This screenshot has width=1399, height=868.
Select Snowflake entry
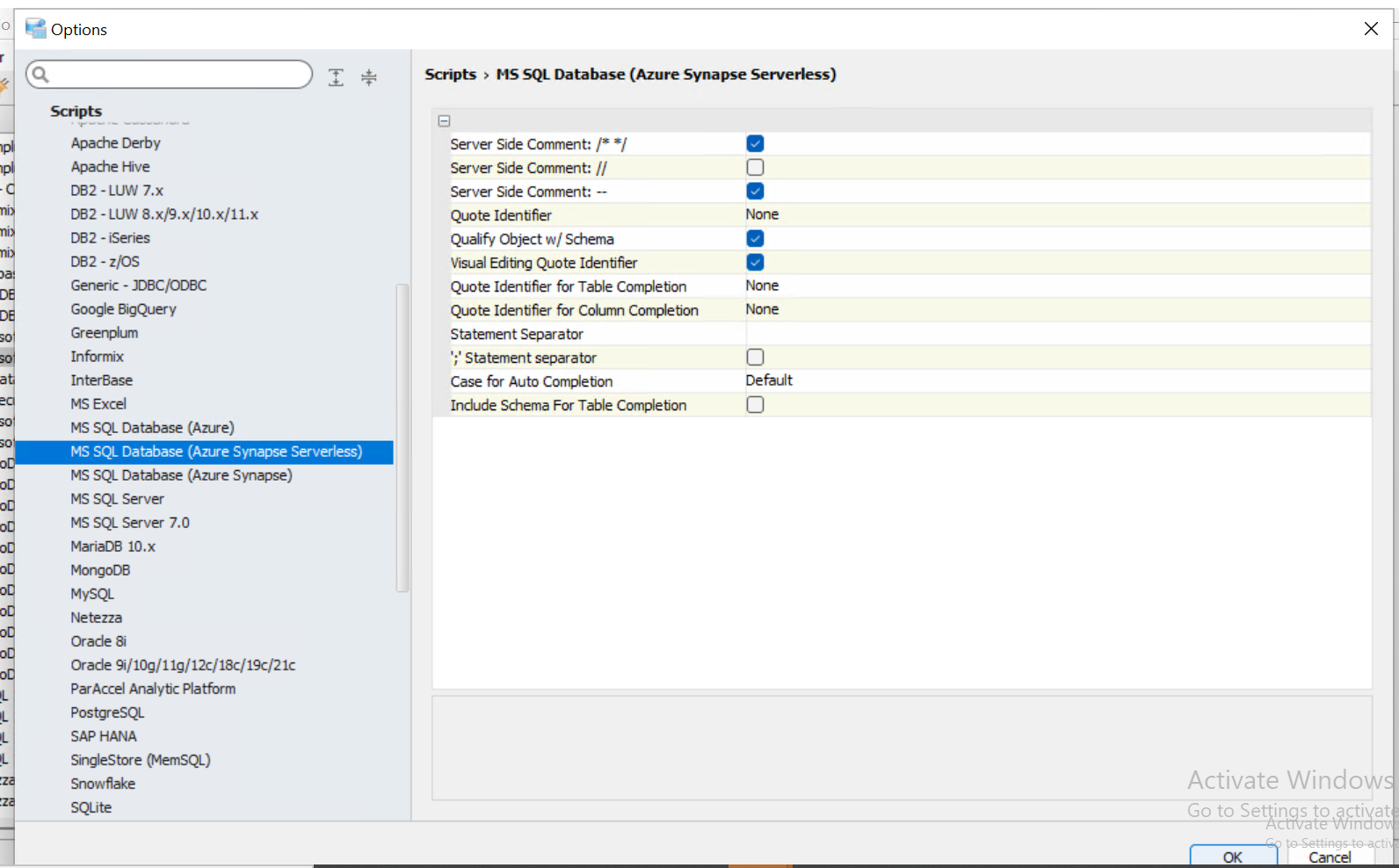point(103,784)
